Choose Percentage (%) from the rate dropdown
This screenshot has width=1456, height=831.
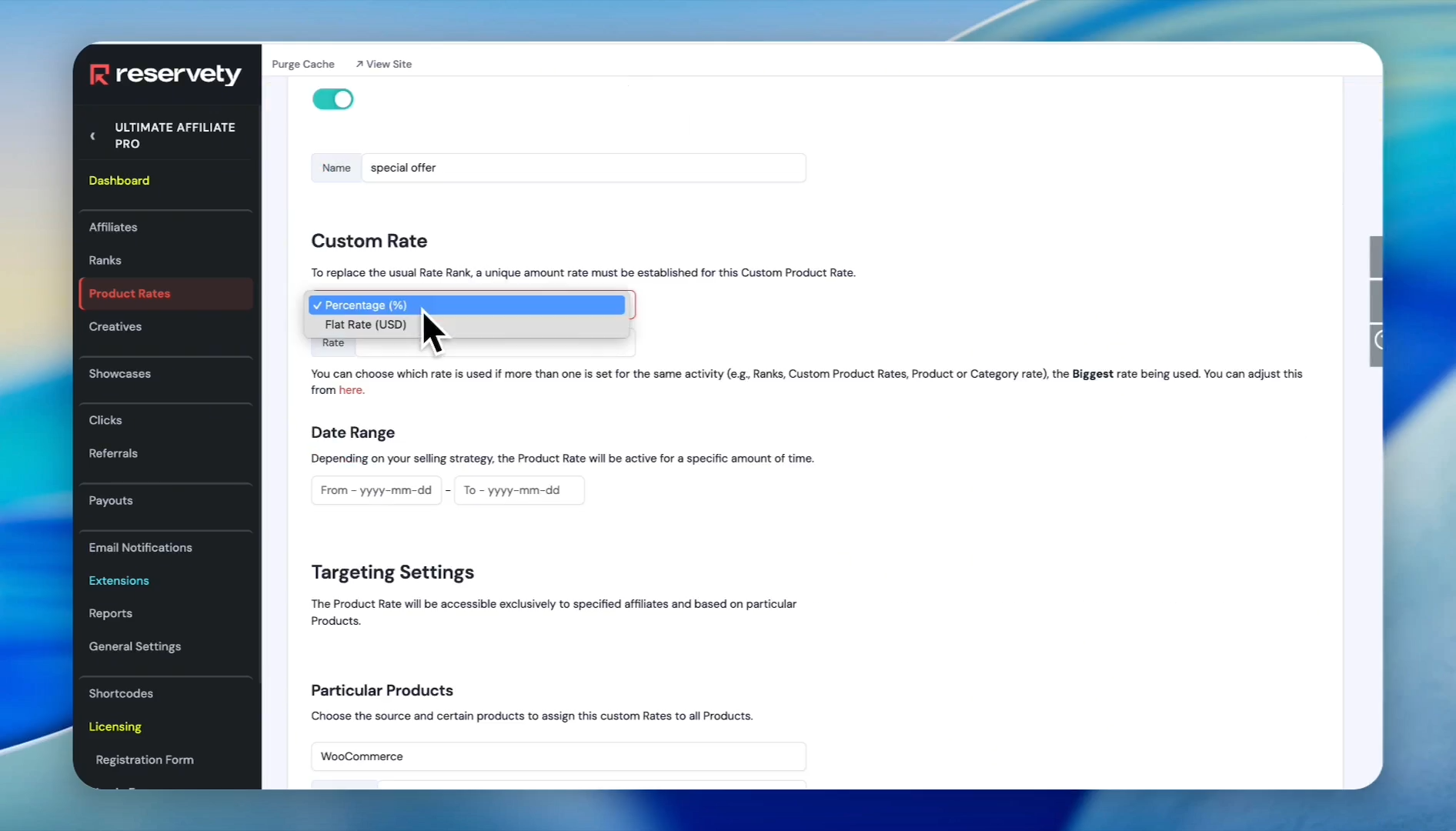point(366,305)
